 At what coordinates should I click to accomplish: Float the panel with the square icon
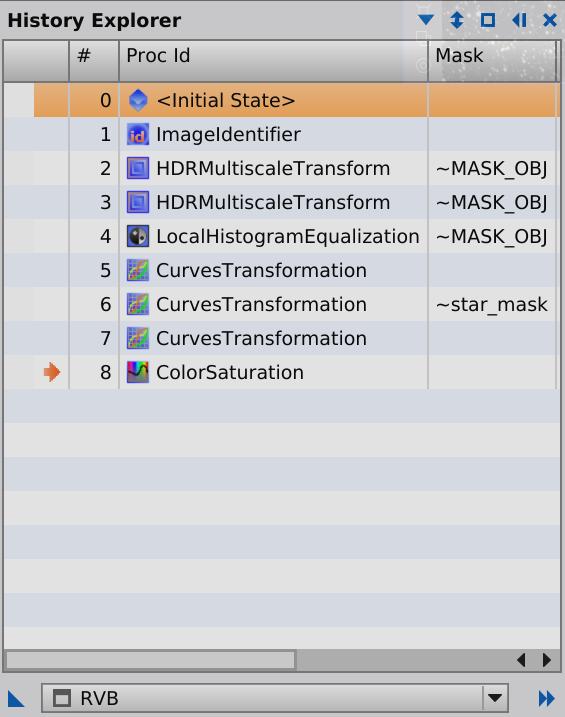(488, 20)
